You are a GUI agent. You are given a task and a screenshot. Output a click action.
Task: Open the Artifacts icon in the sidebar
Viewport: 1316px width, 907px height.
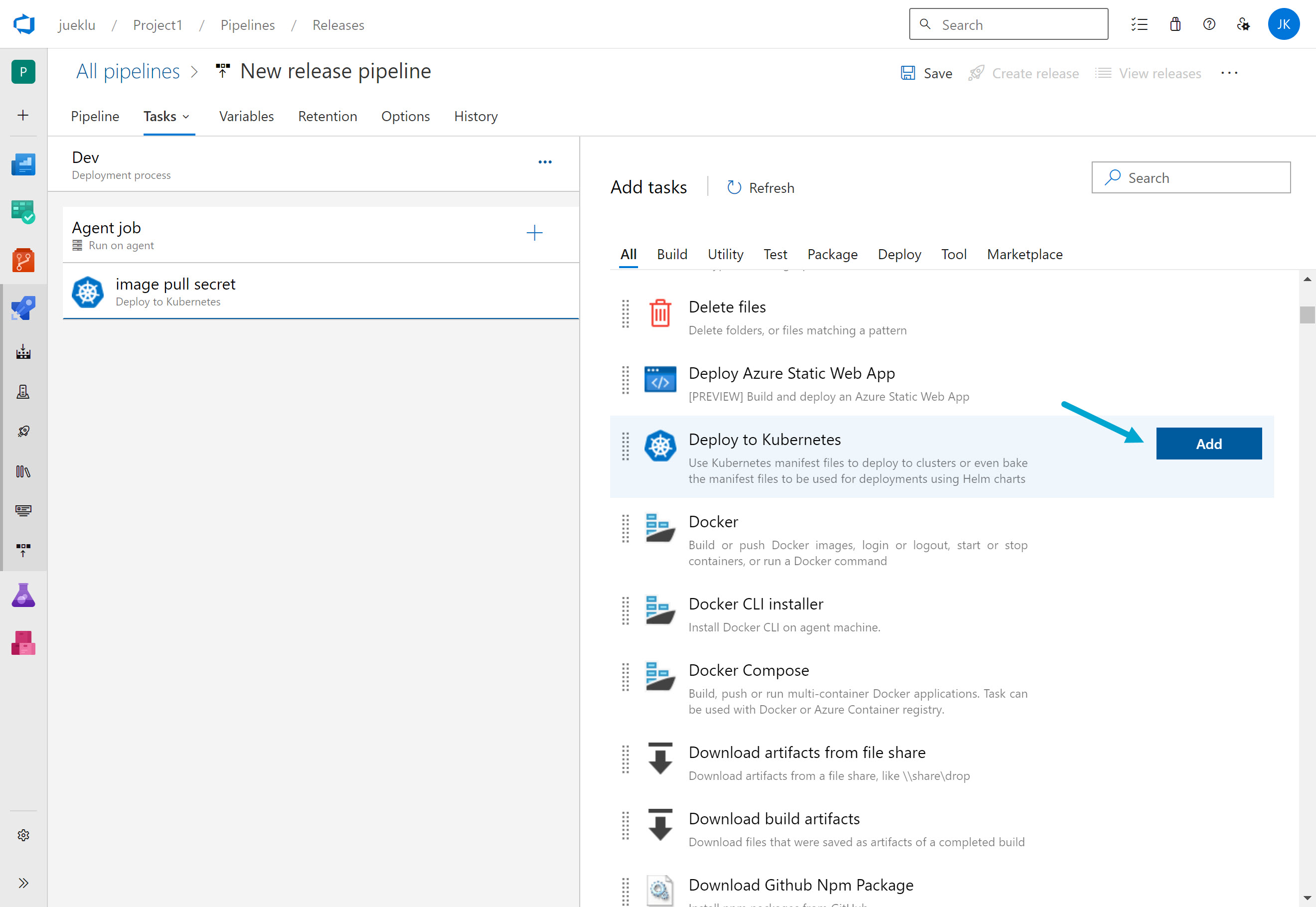tap(23, 643)
